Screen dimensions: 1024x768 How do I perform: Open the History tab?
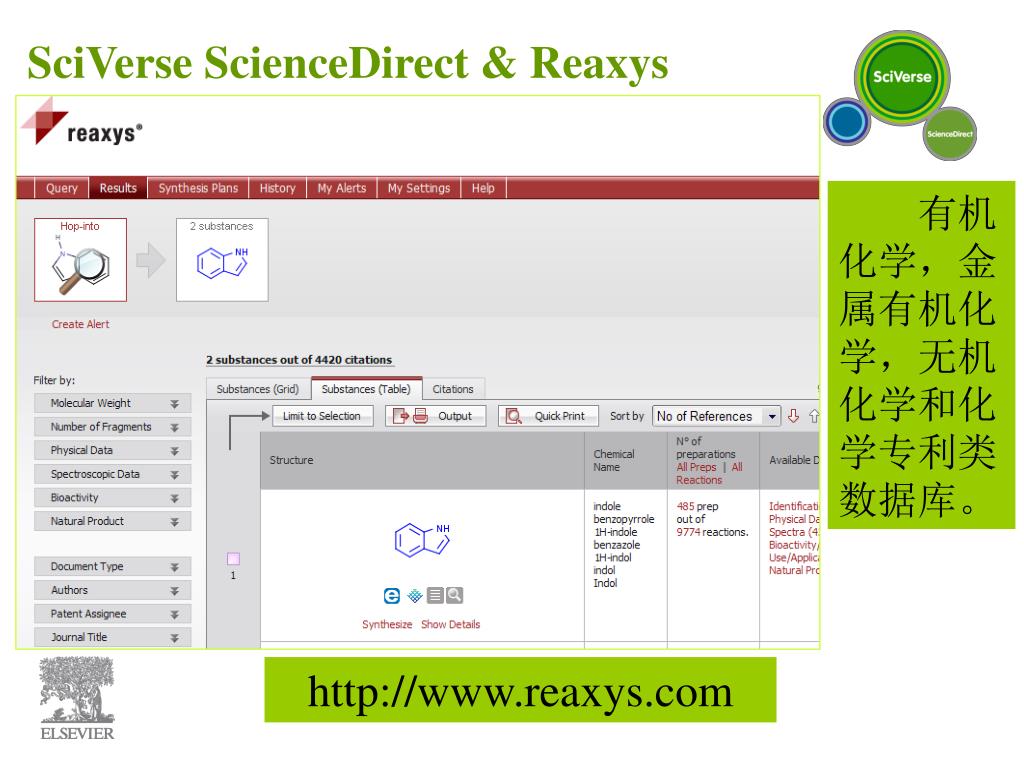278,188
